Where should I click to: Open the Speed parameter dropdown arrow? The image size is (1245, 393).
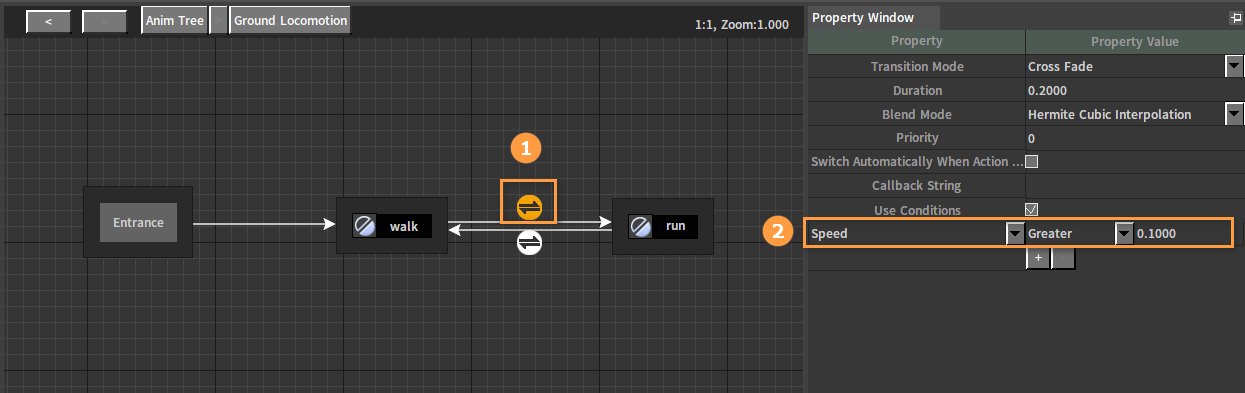(1014, 234)
